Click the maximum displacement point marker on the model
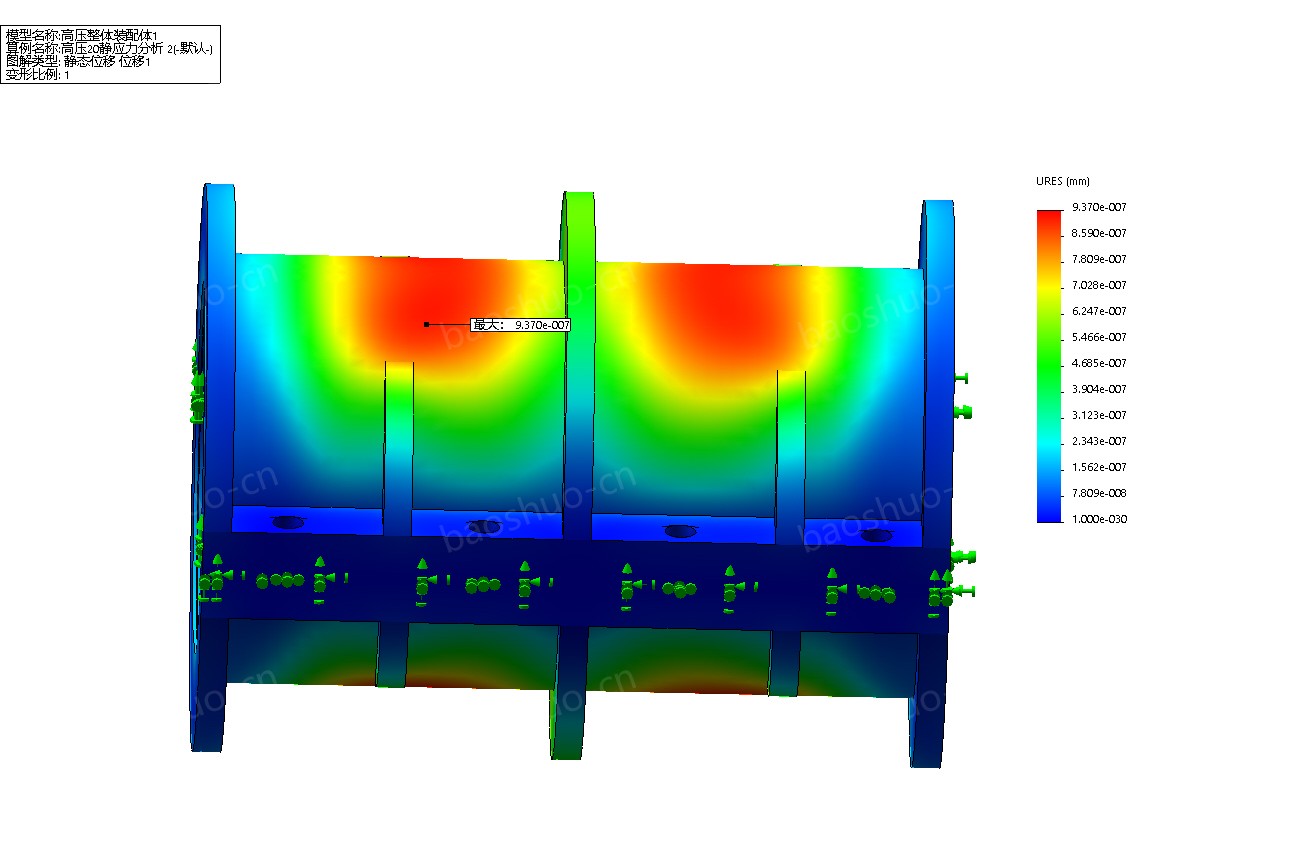1297x860 pixels. point(426,324)
